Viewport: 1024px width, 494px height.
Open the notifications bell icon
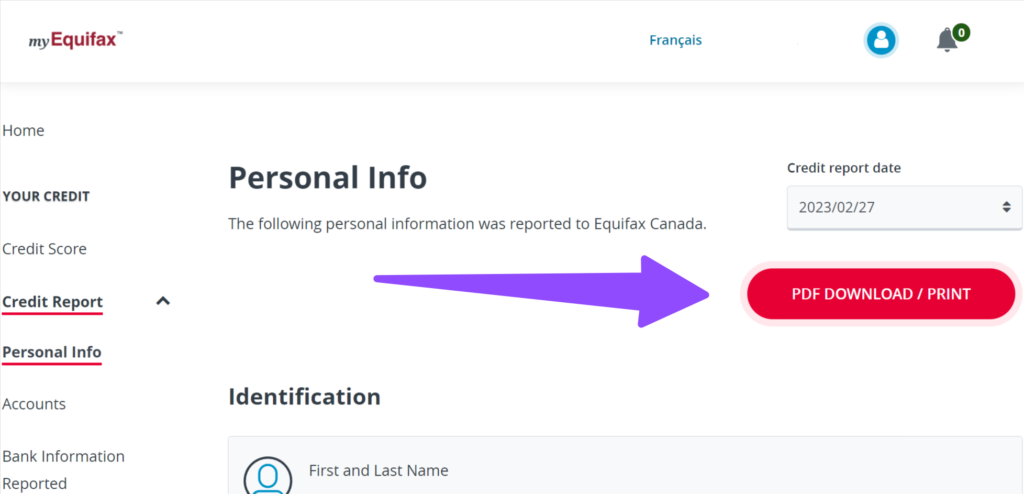(x=947, y=41)
